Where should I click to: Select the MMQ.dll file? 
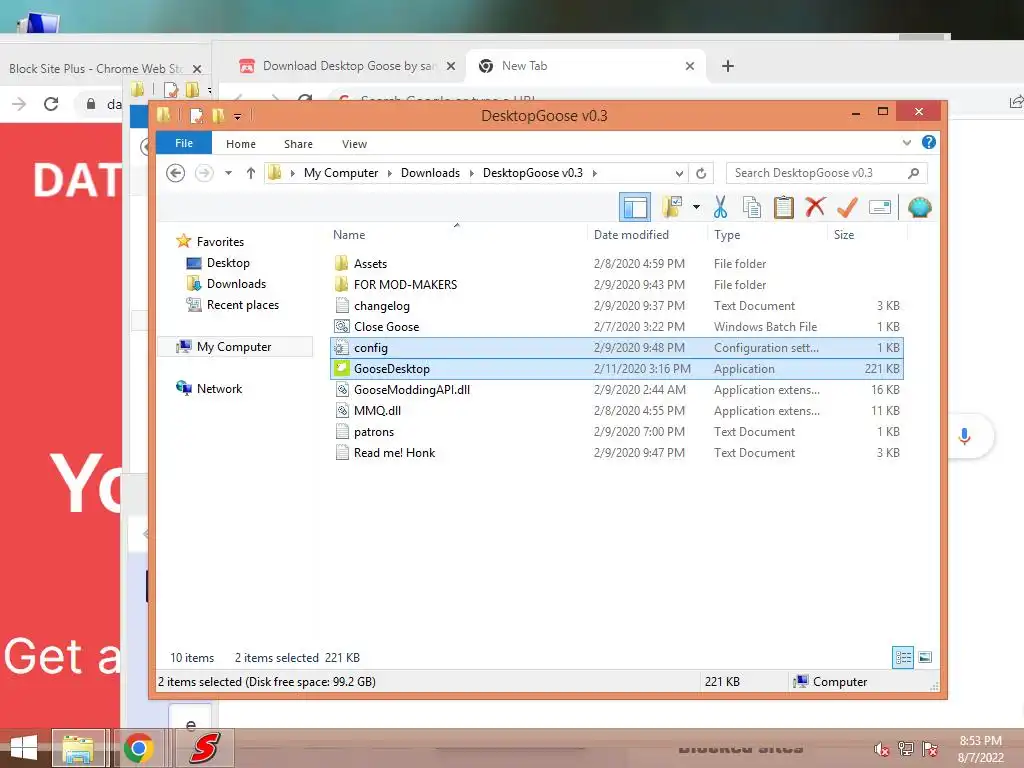(x=377, y=411)
